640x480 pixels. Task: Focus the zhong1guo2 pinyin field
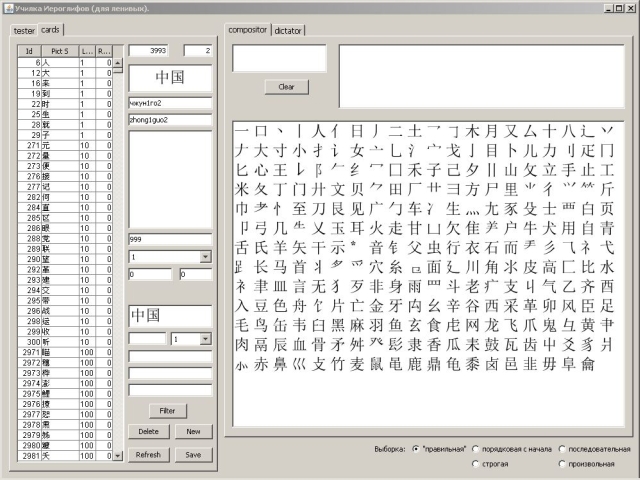(x=170, y=120)
